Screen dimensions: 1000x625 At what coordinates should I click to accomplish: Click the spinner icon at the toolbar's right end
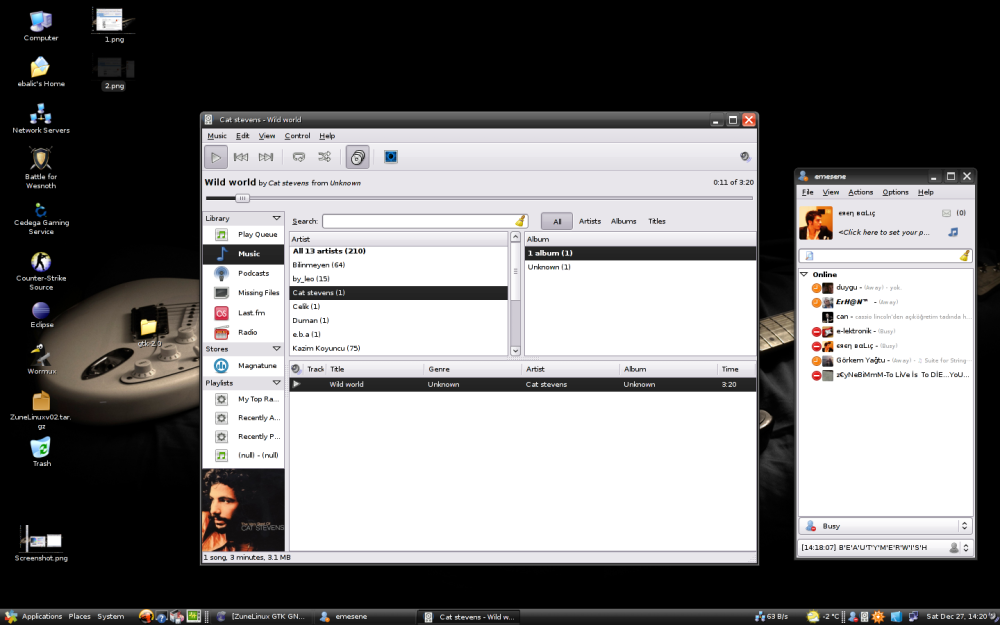pos(744,157)
